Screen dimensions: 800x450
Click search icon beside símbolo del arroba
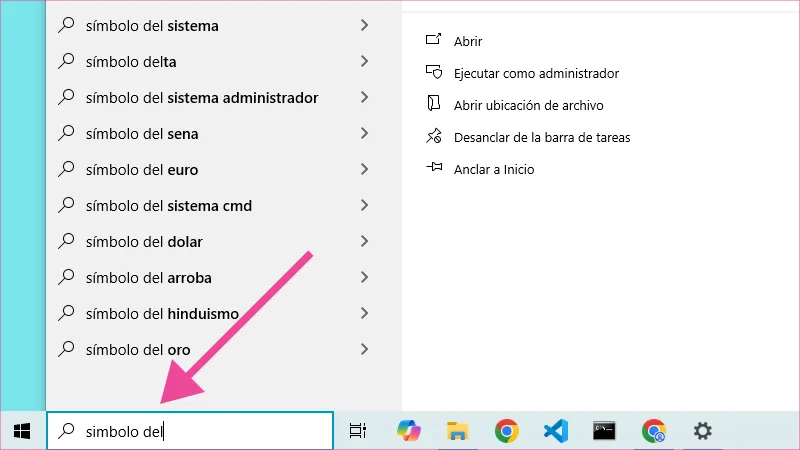[66, 278]
